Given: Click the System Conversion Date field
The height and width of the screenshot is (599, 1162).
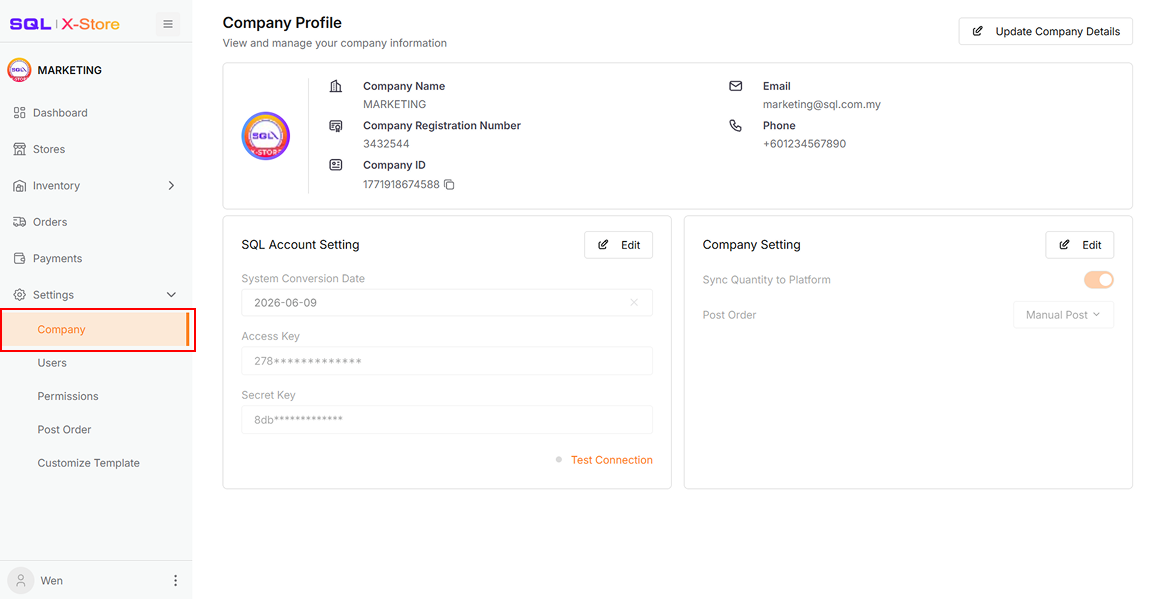Looking at the screenshot, I should coord(447,302).
